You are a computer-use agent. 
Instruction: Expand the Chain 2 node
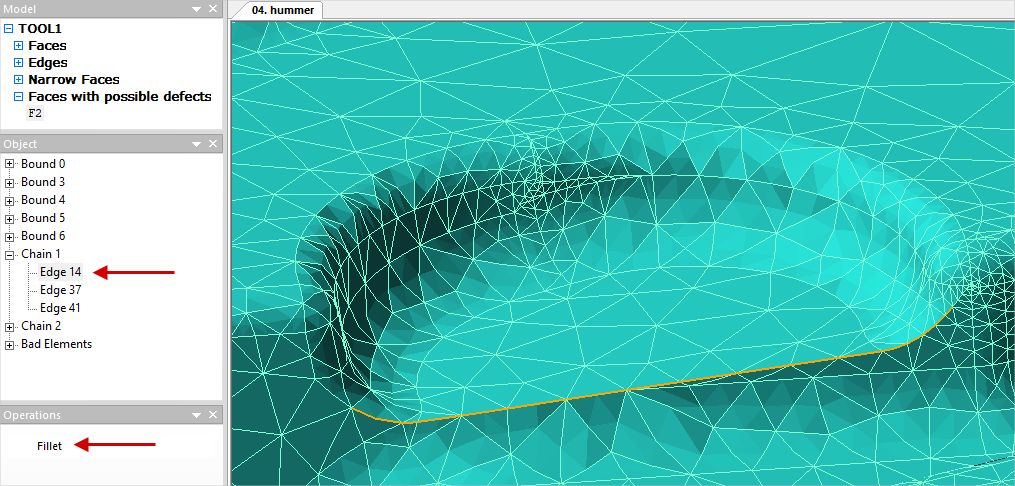click(x=10, y=326)
